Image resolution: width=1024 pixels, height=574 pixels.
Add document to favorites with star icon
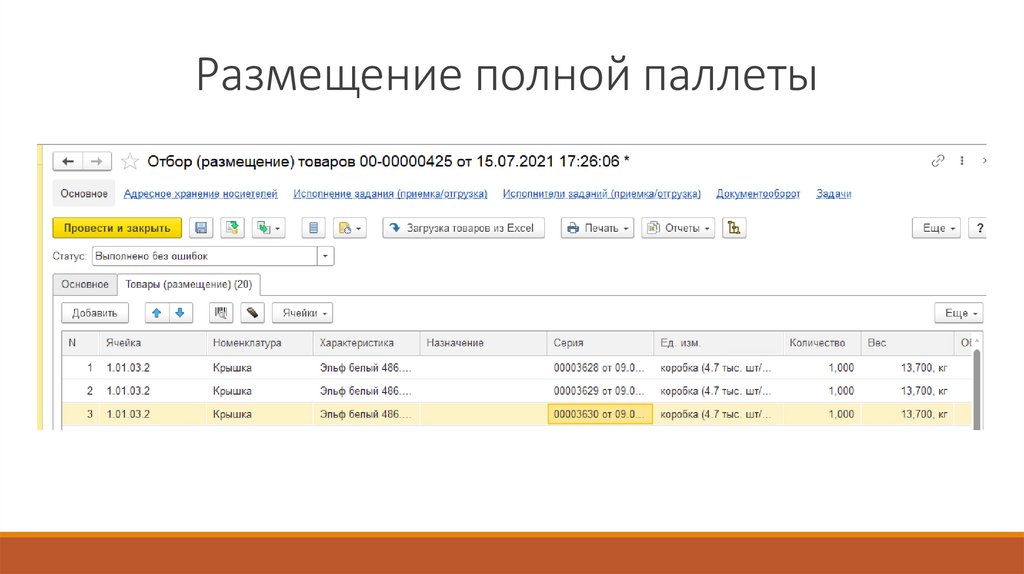click(x=130, y=161)
